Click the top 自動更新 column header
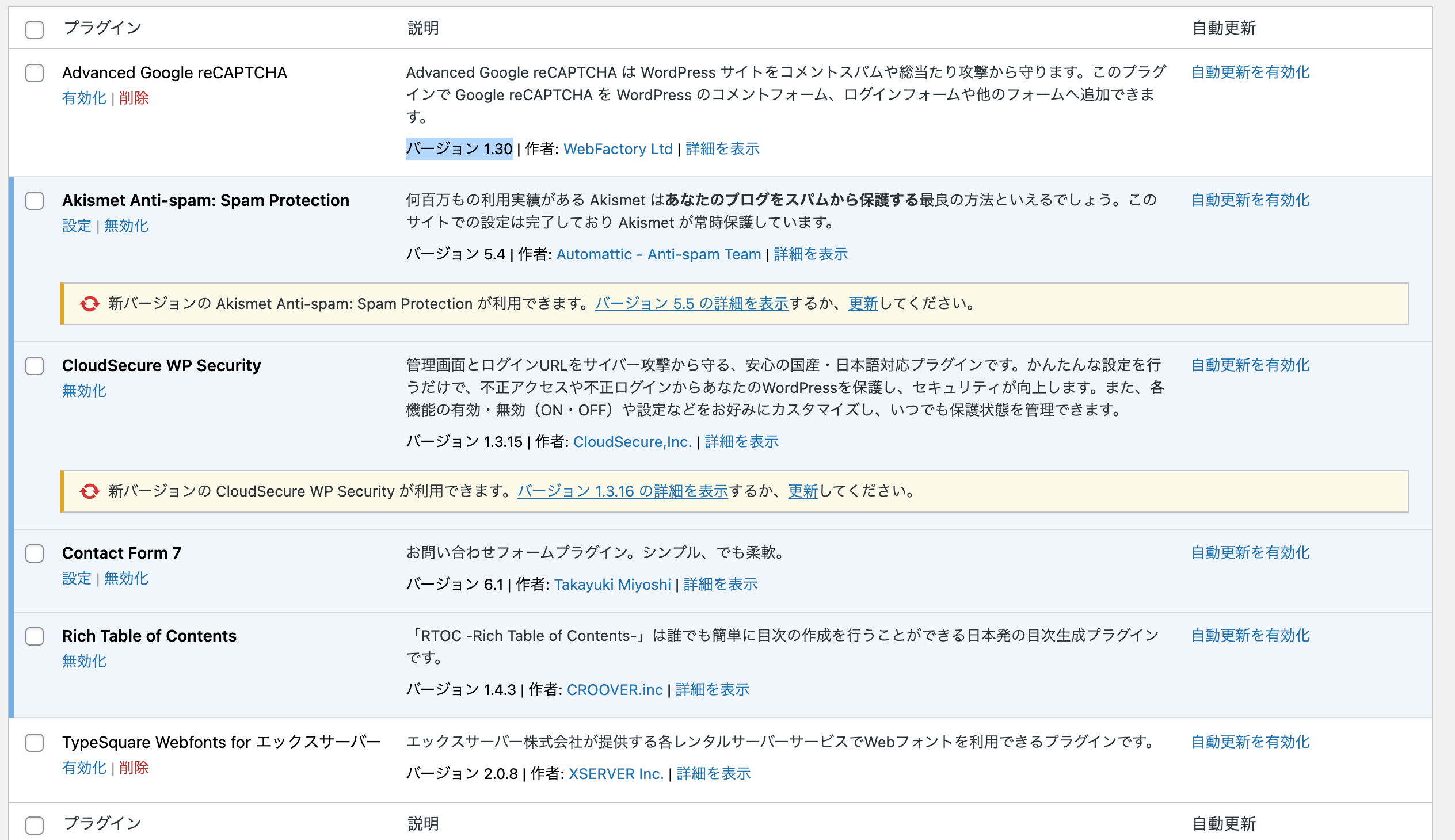 coord(1224,28)
